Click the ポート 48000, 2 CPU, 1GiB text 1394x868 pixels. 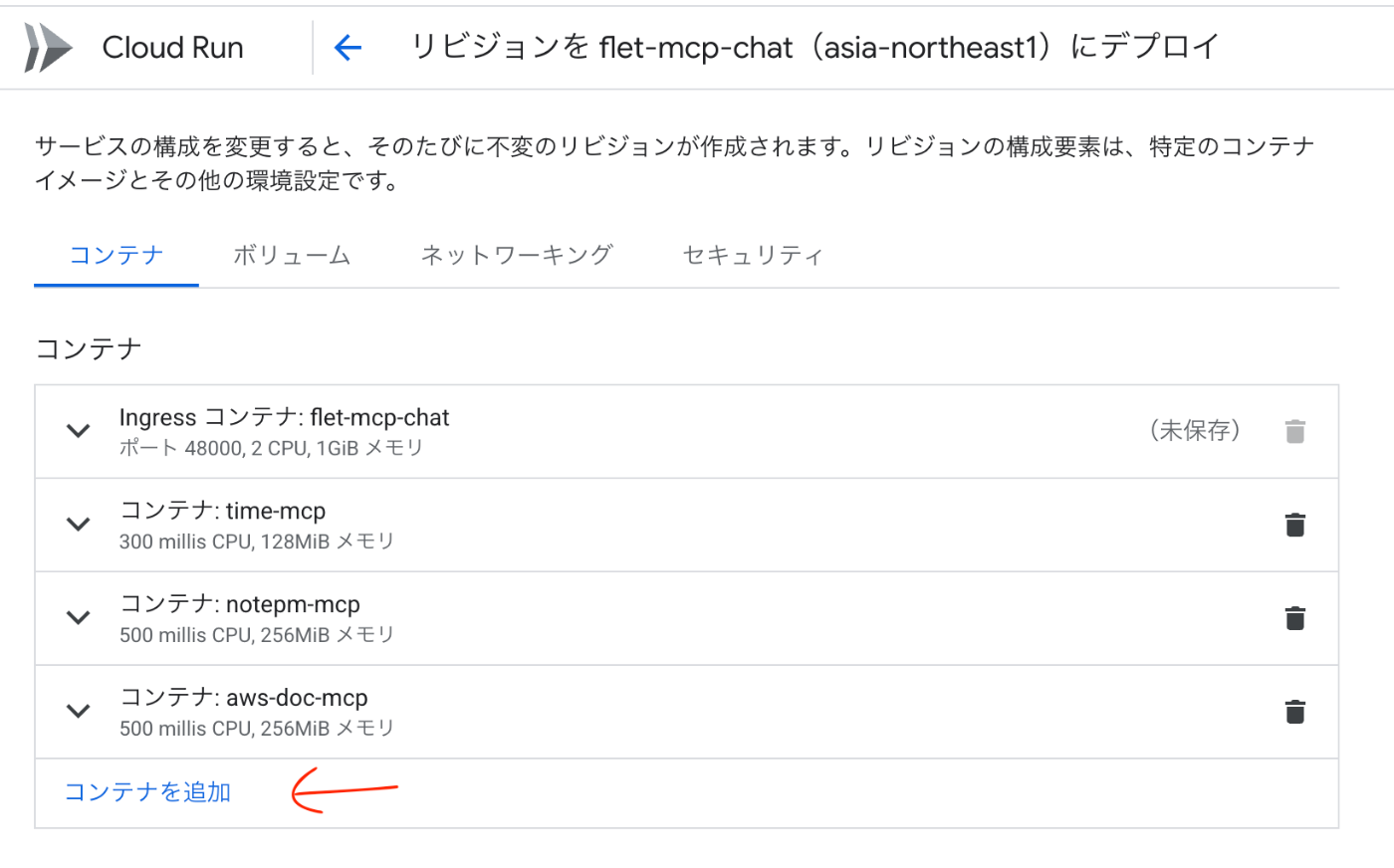click(x=271, y=449)
